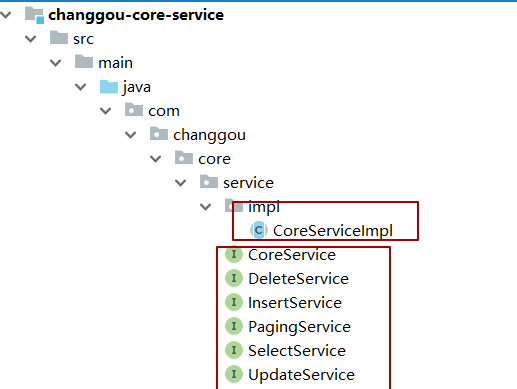Select the PagingService interface name

[299, 327]
